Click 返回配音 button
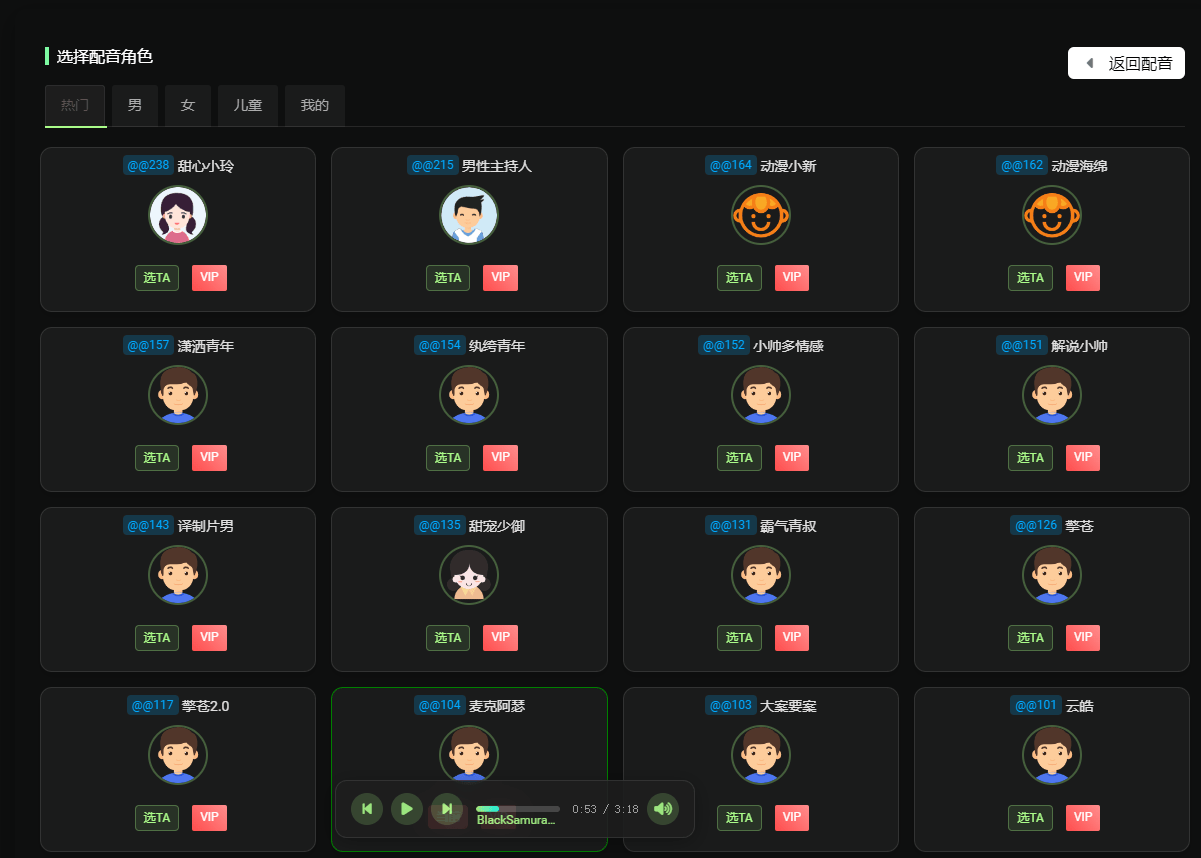Viewport: 1201px width, 858px height. [1127, 63]
